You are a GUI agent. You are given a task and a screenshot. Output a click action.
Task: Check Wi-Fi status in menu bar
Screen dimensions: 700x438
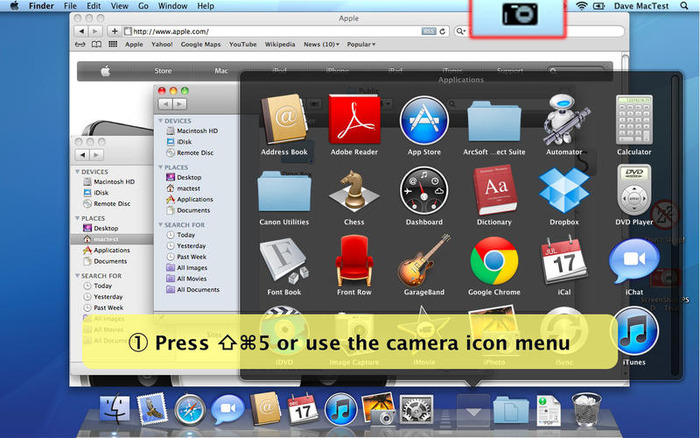[581, 6]
